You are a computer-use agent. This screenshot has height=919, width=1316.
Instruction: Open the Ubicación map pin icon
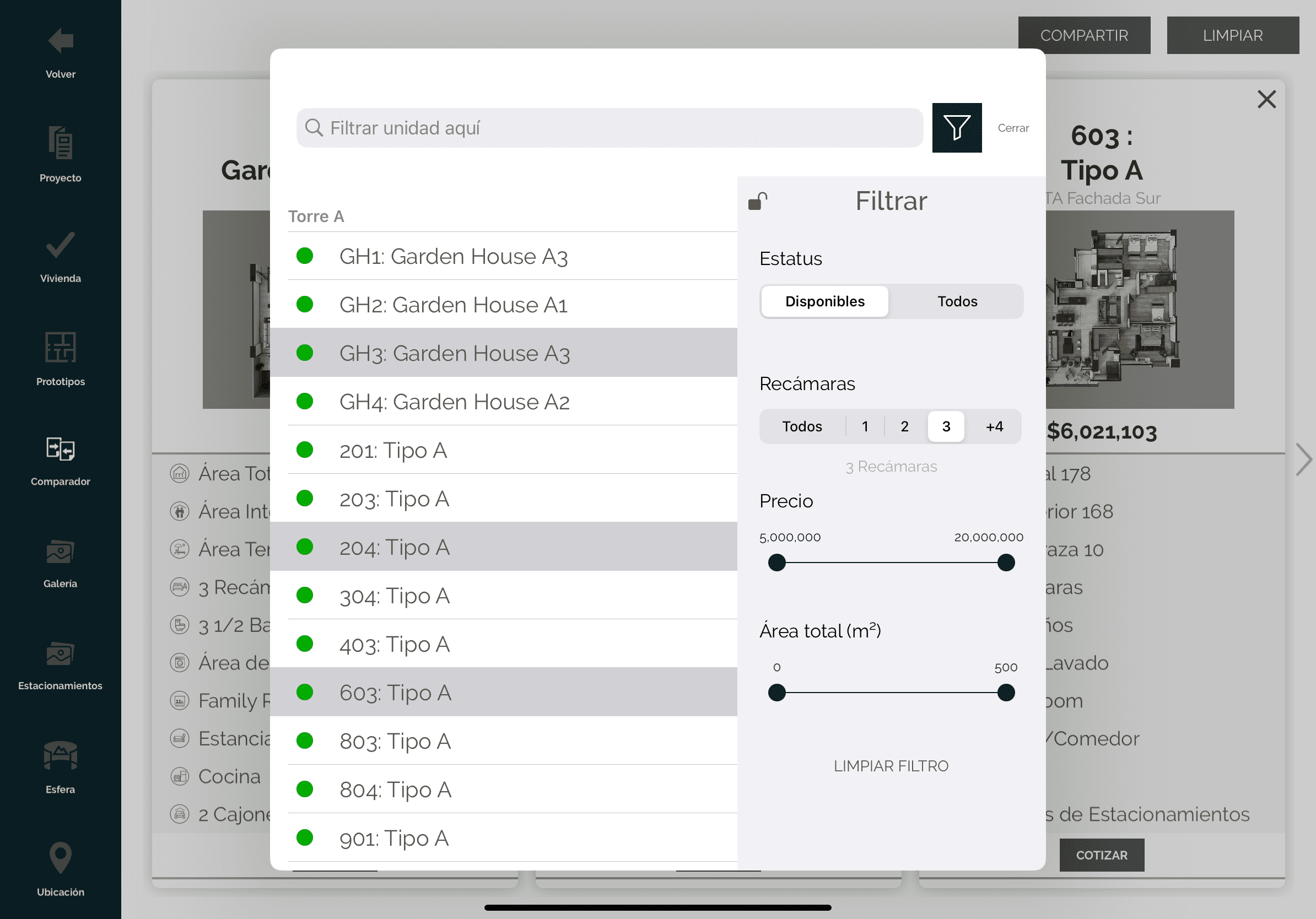(x=60, y=858)
